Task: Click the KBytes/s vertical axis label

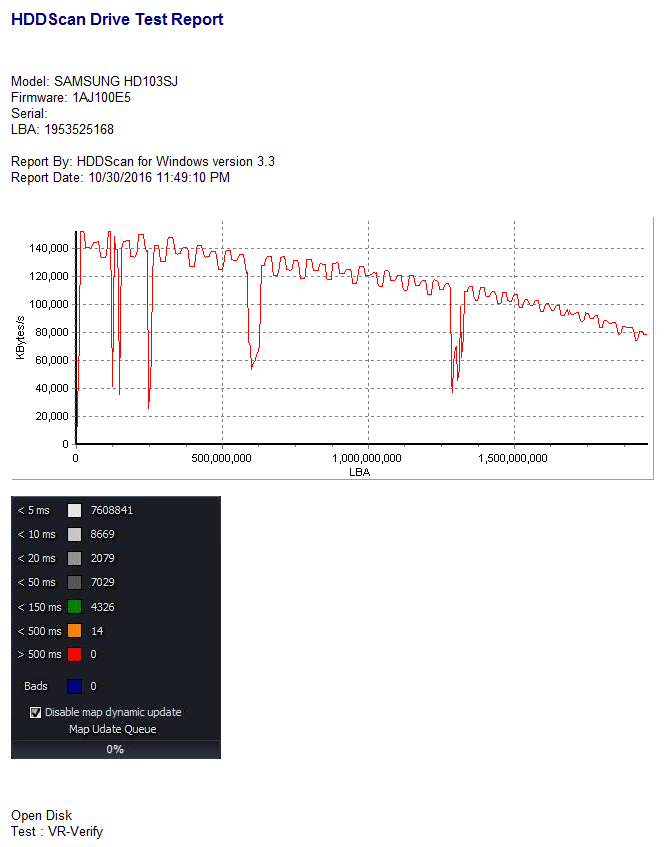Action: 21,338
